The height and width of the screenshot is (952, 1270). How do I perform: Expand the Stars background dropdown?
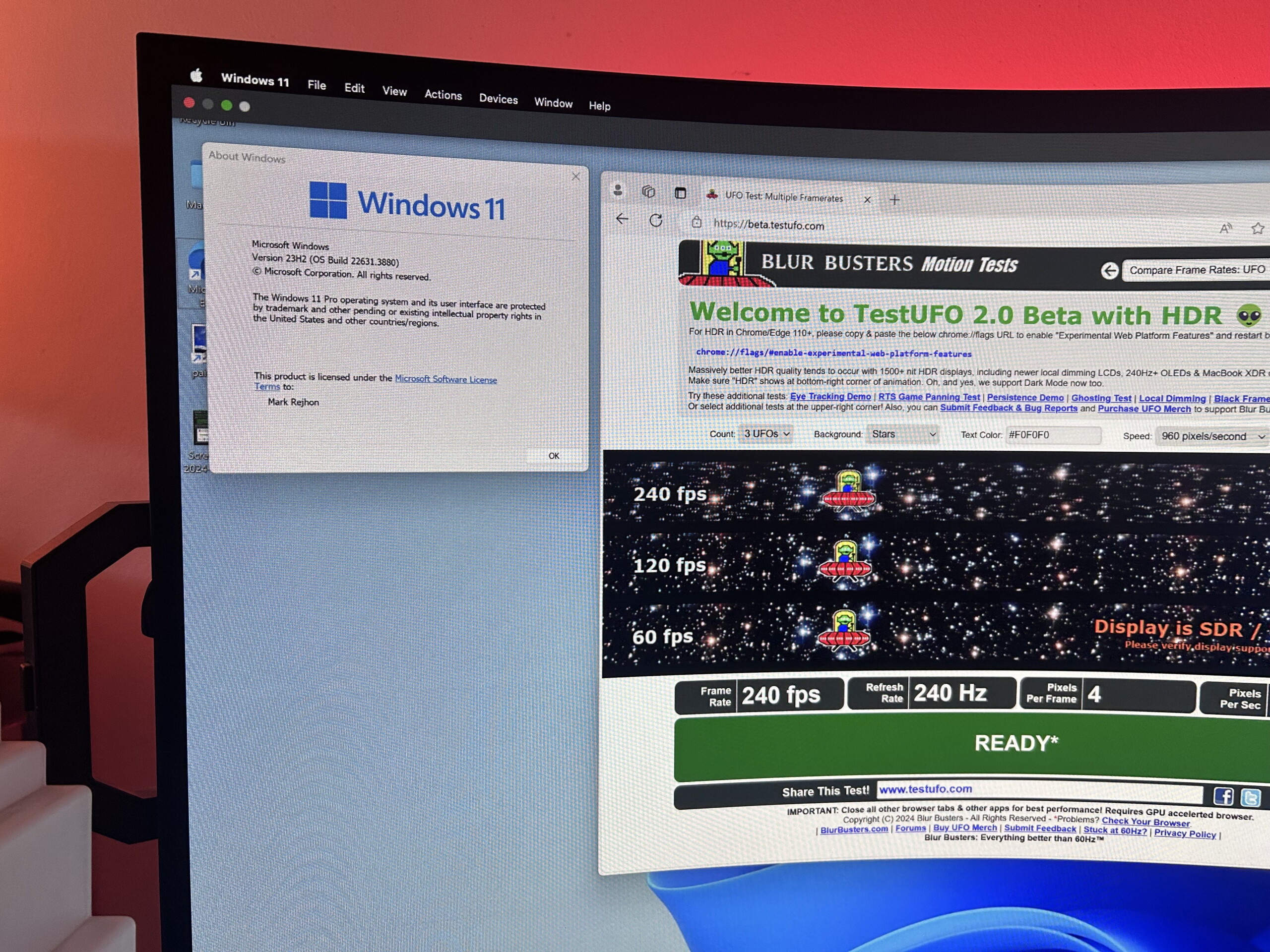(903, 434)
